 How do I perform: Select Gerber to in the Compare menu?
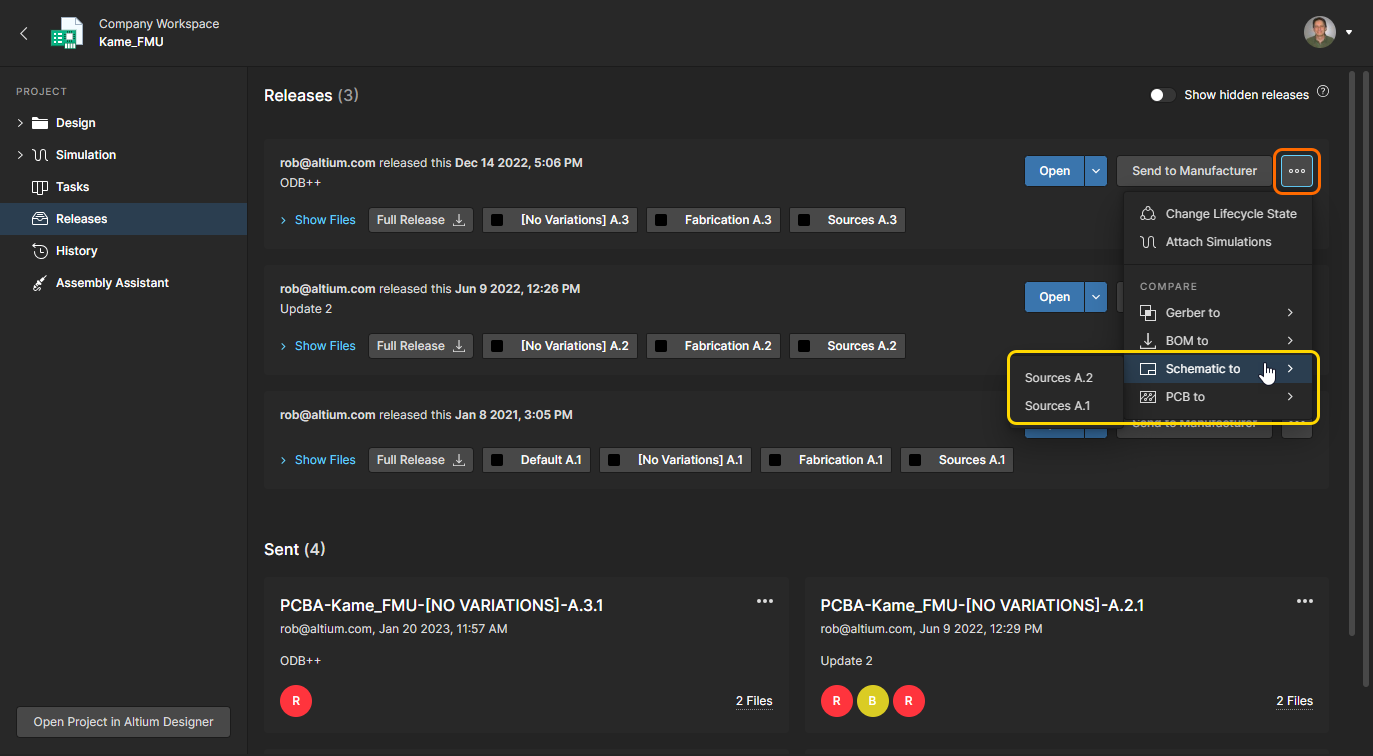click(1218, 313)
